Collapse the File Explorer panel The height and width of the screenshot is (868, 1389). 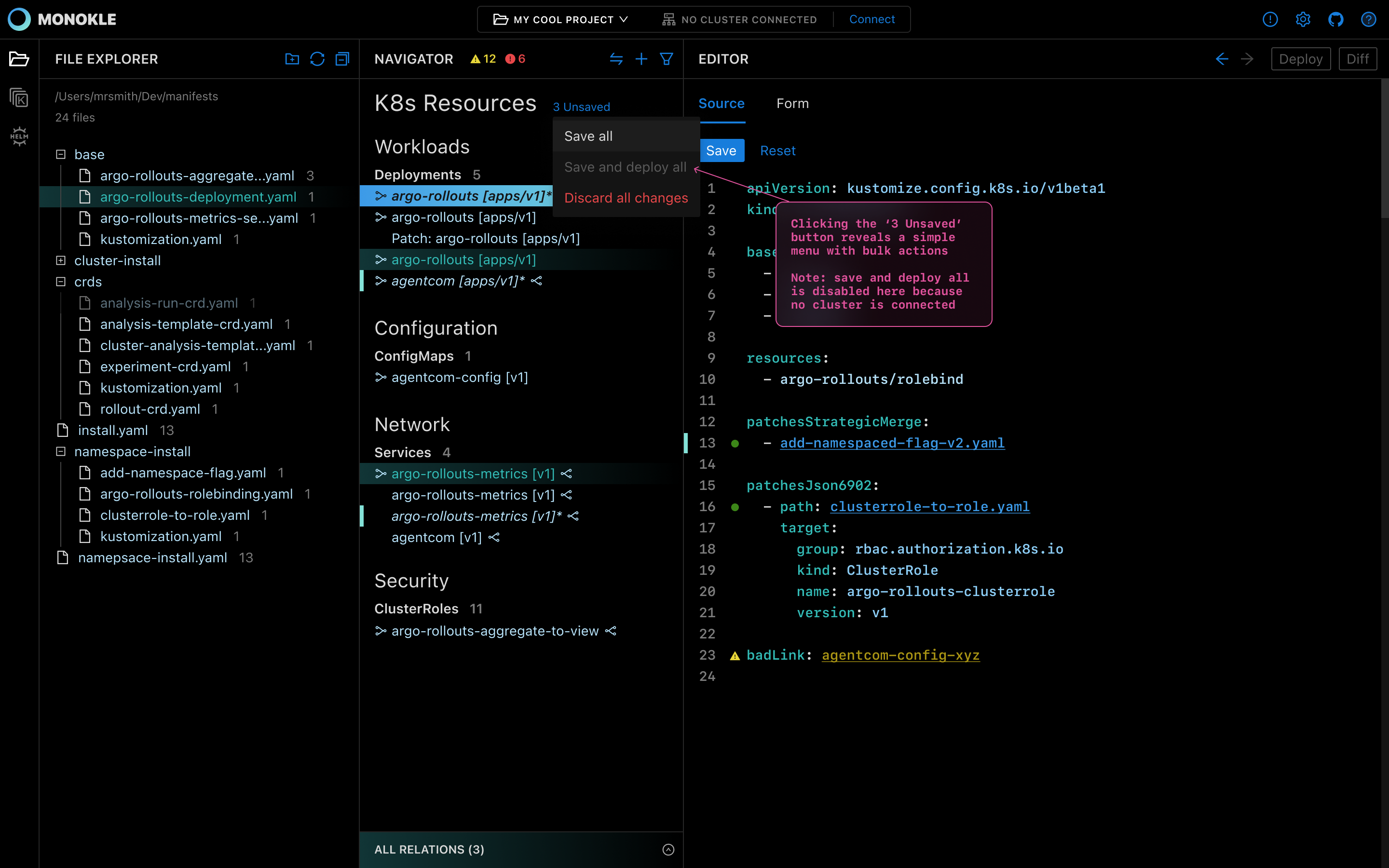[x=342, y=58]
